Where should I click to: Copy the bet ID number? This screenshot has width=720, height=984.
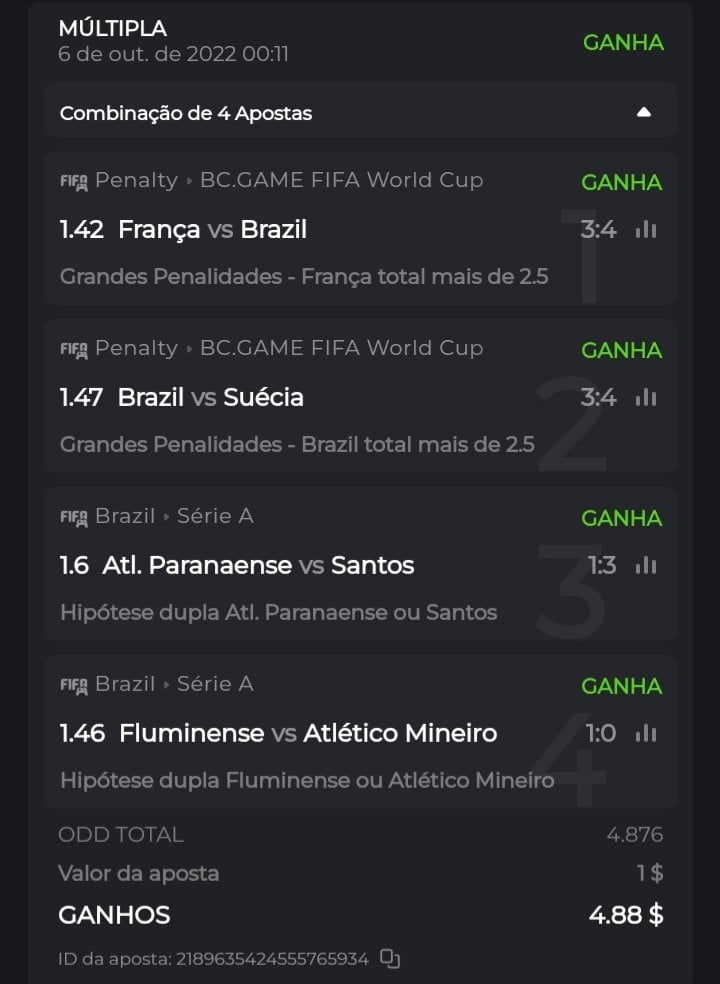390,959
